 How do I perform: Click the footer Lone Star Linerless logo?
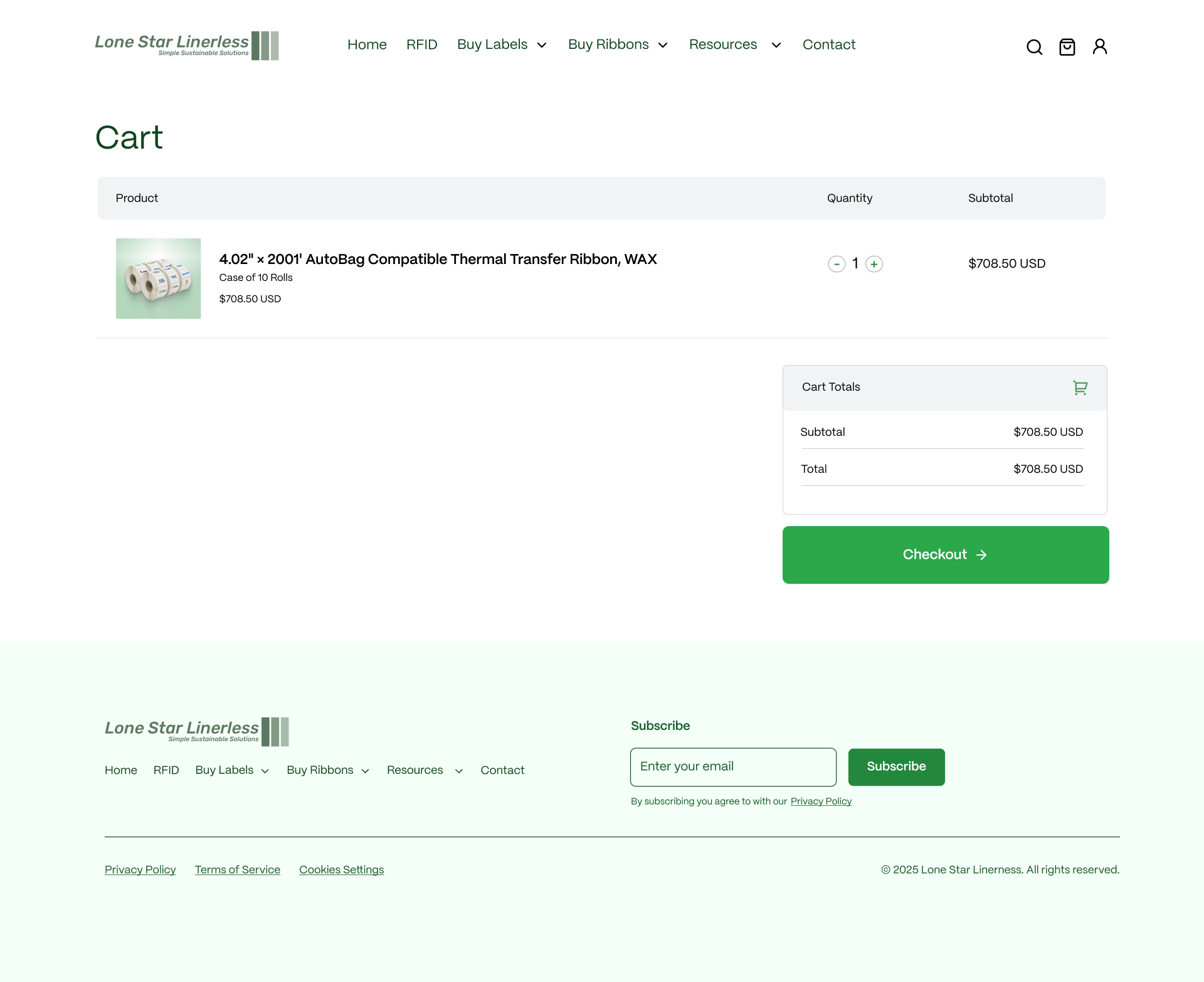coord(197,731)
